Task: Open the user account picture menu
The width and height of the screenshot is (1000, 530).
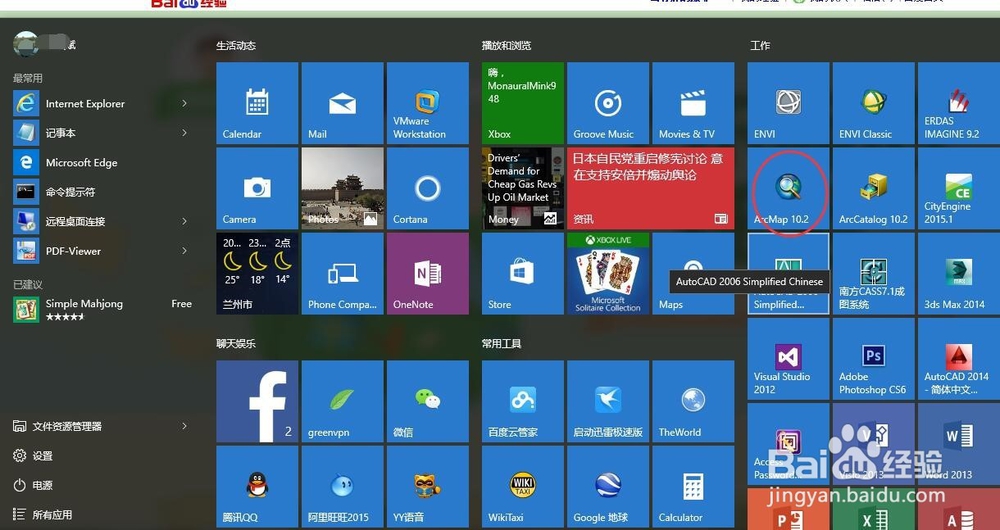Action: coord(26,44)
